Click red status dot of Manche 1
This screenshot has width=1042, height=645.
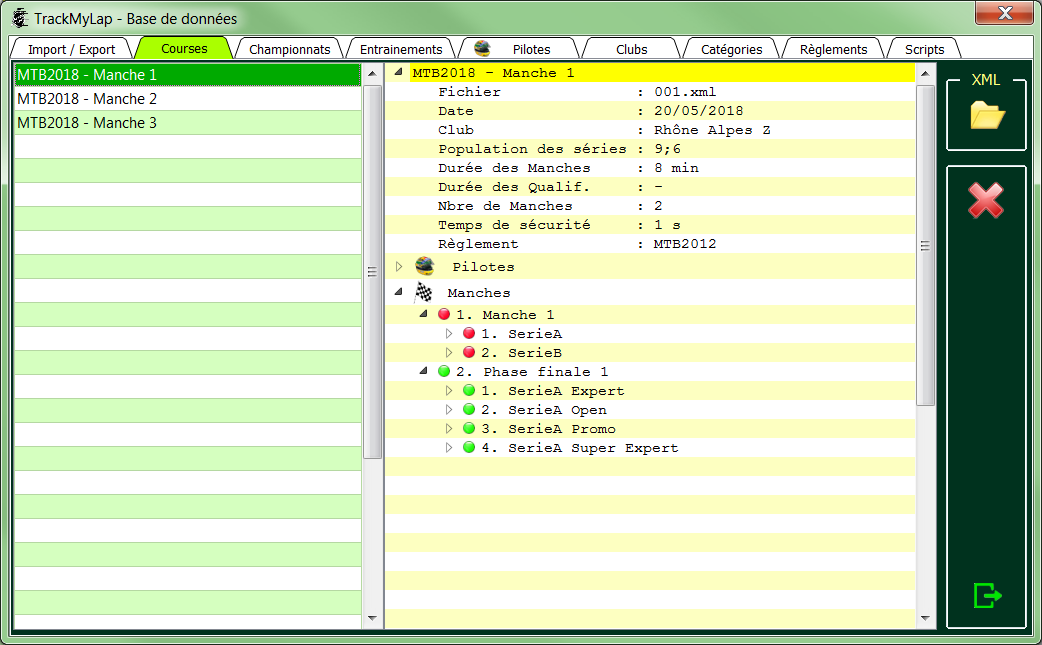point(444,314)
